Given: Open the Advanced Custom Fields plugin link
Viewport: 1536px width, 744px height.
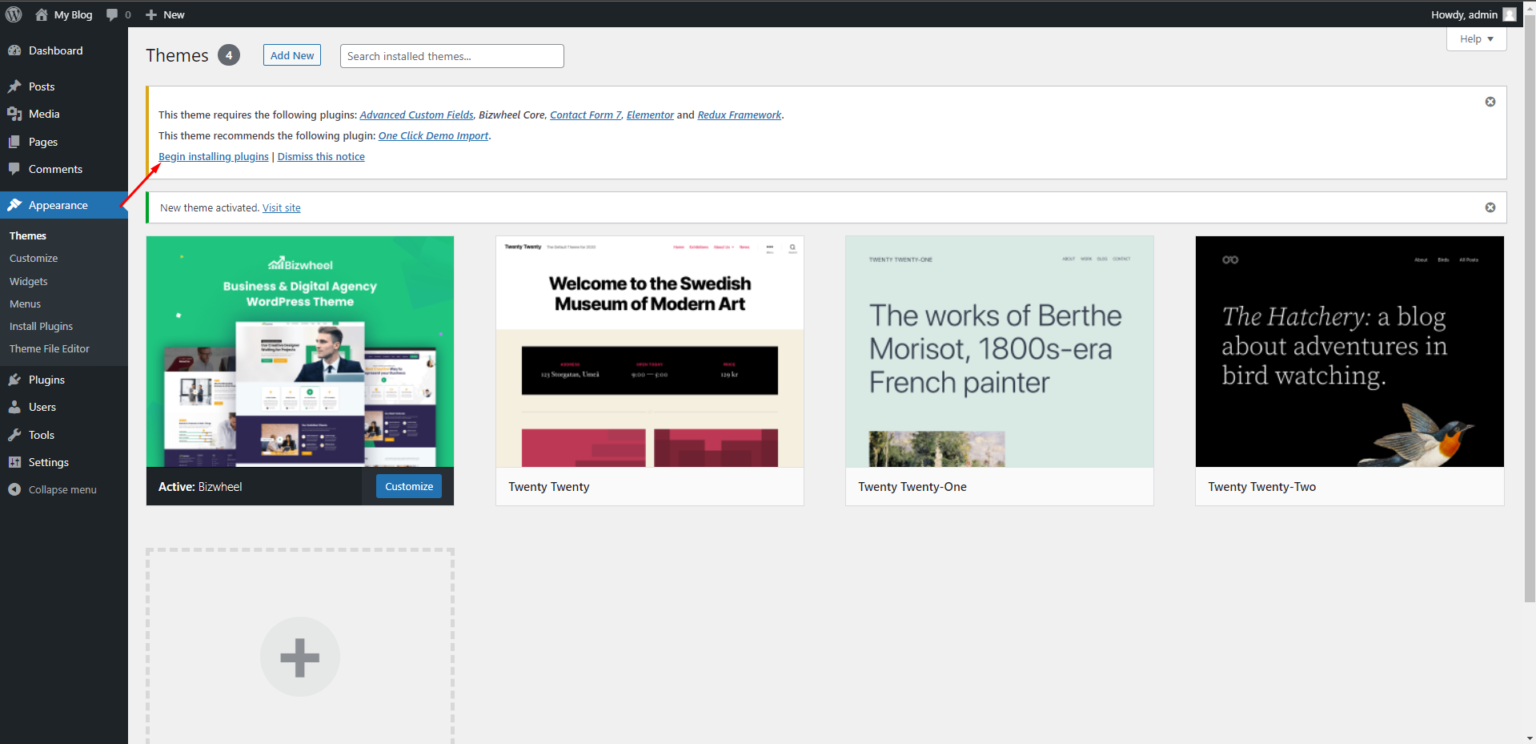Looking at the screenshot, I should (x=416, y=115).
